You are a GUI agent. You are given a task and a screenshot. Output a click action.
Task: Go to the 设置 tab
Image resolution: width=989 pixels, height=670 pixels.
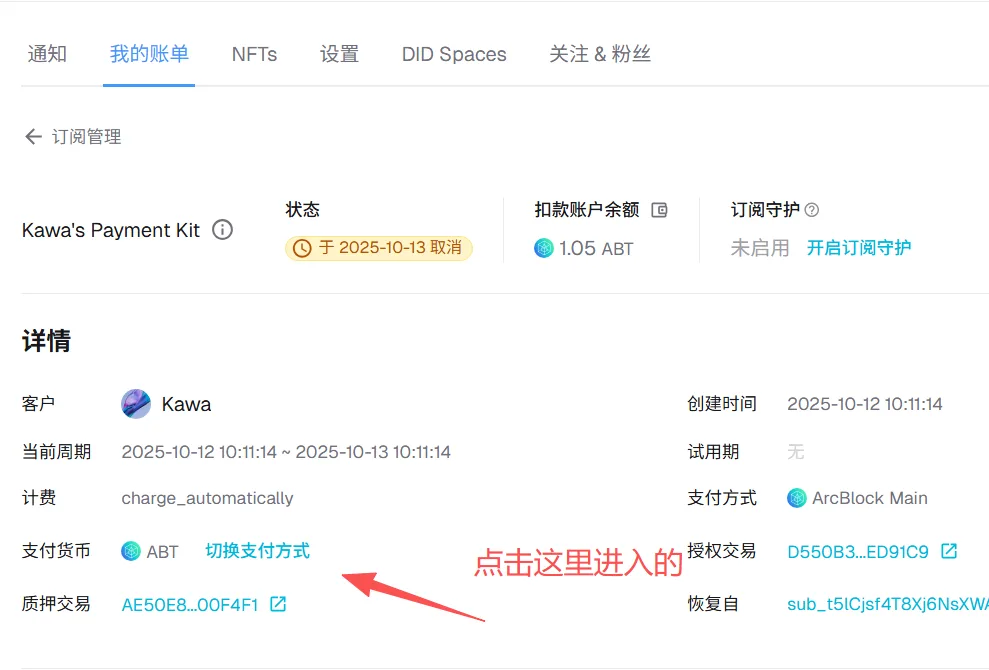point(339,54)
